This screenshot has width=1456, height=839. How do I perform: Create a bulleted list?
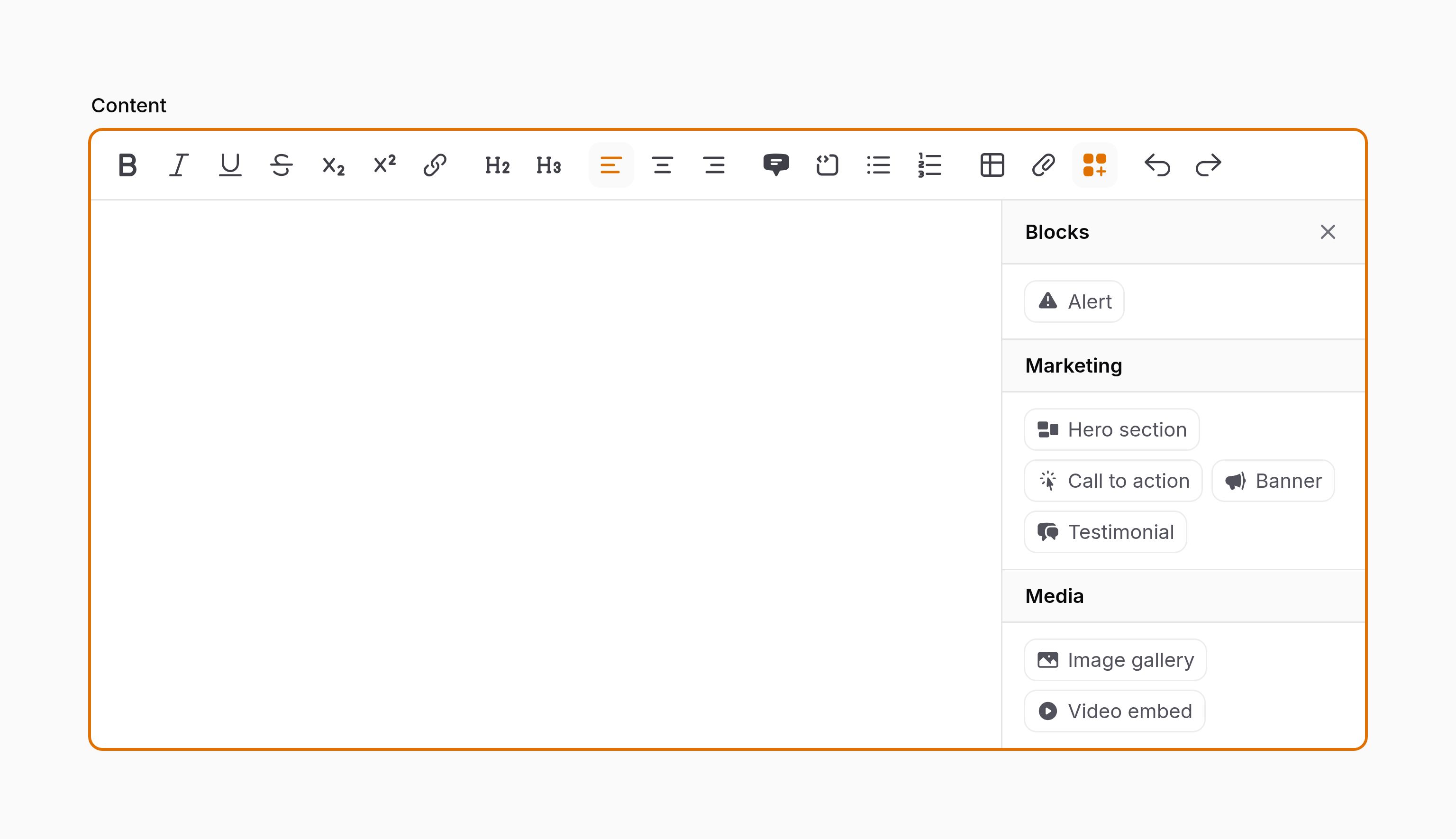(x=878, y=165)
